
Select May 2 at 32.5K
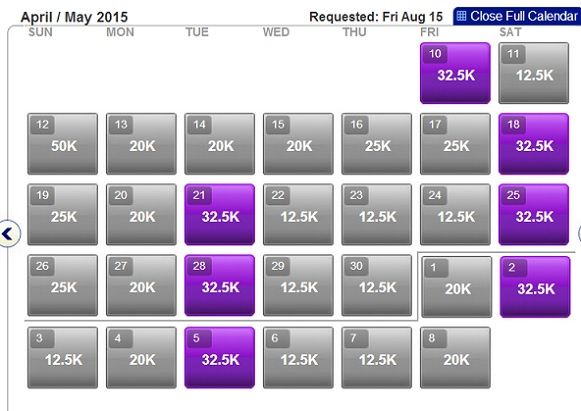[x=535, y=287]
